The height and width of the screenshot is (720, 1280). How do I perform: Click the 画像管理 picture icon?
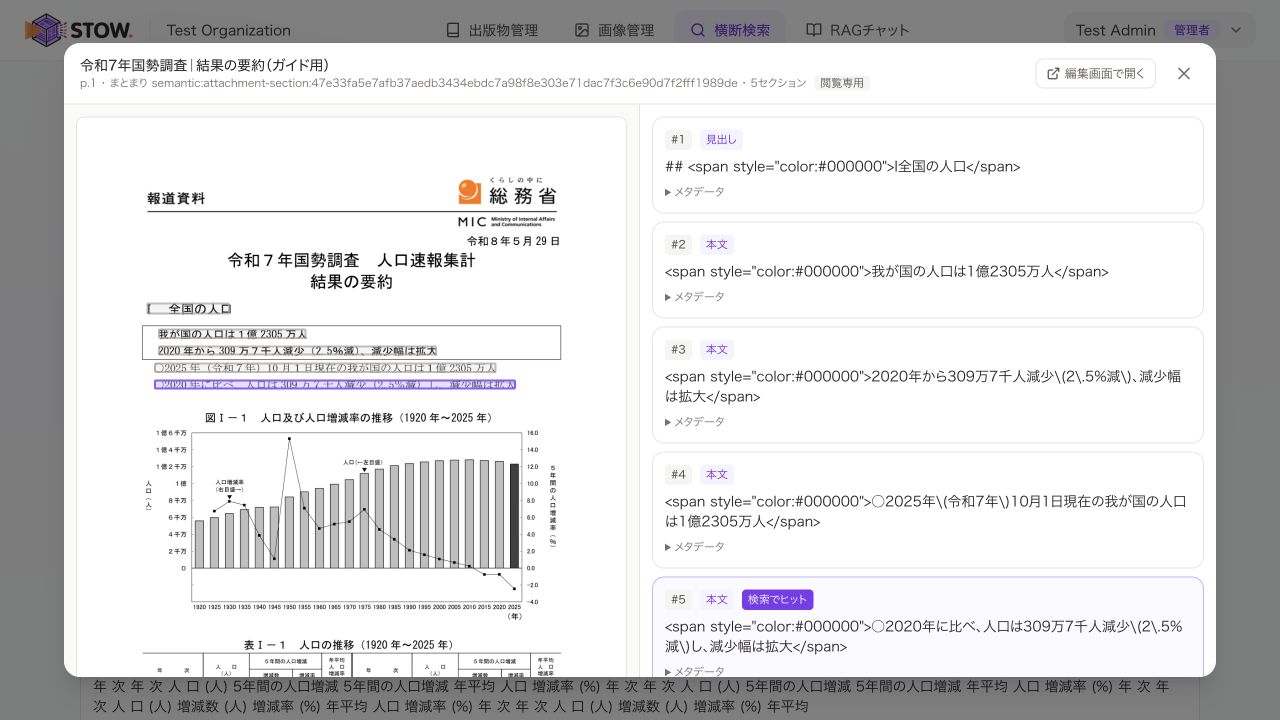coord(582,30)
